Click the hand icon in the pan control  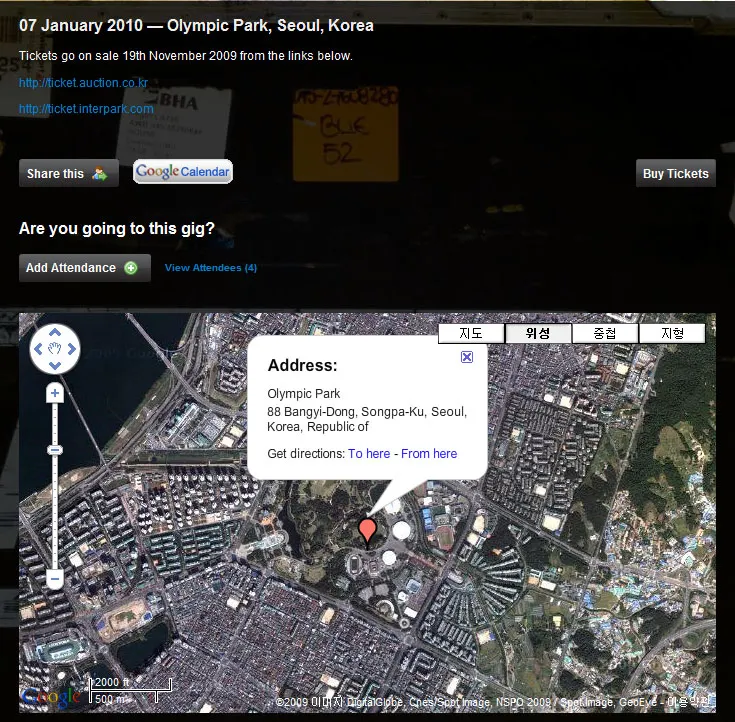55,349
